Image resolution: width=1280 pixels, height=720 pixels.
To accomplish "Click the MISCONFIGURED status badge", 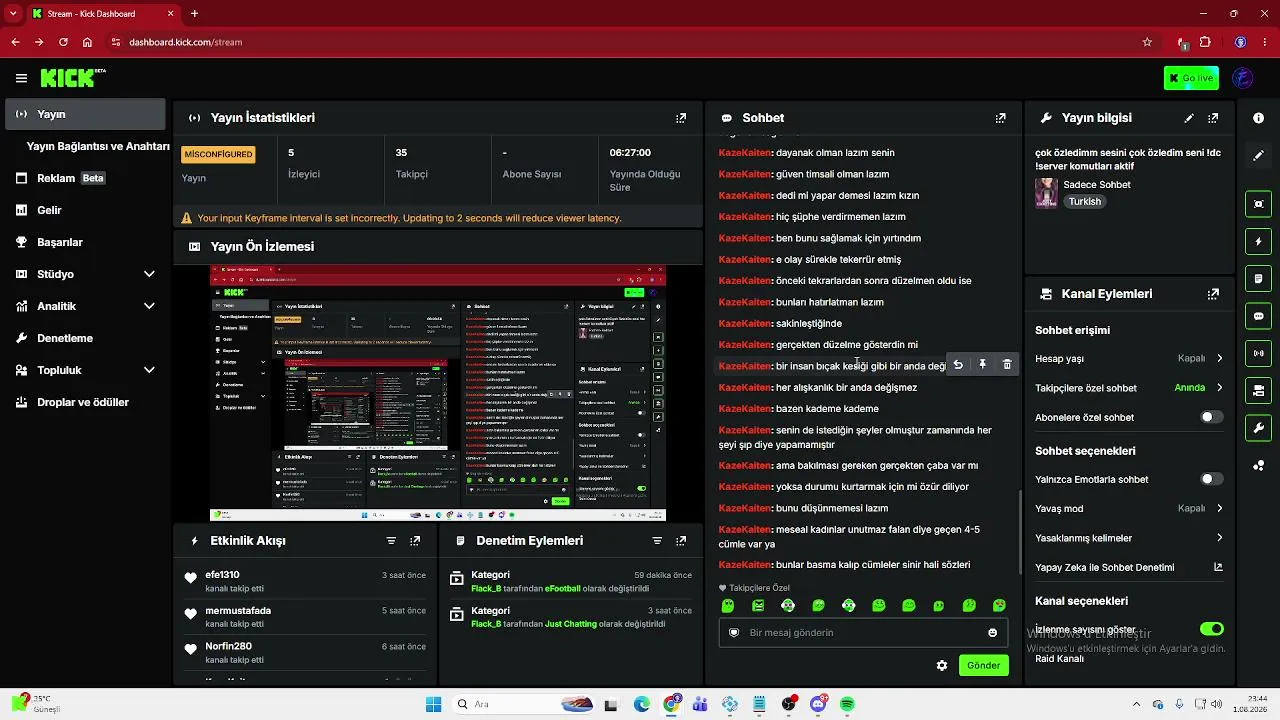I will tap(218, 154).
